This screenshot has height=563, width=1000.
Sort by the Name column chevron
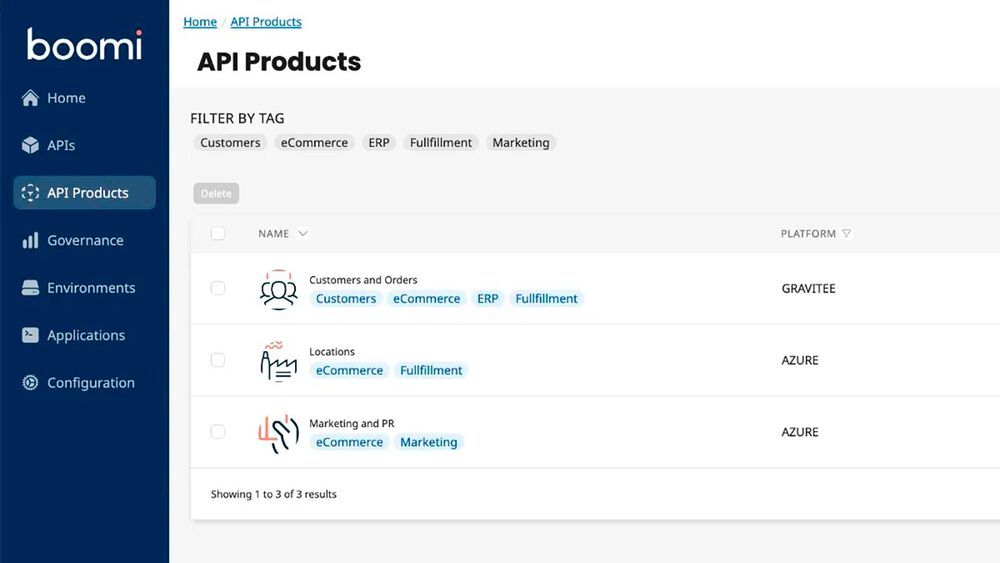[x=303, y=234]
